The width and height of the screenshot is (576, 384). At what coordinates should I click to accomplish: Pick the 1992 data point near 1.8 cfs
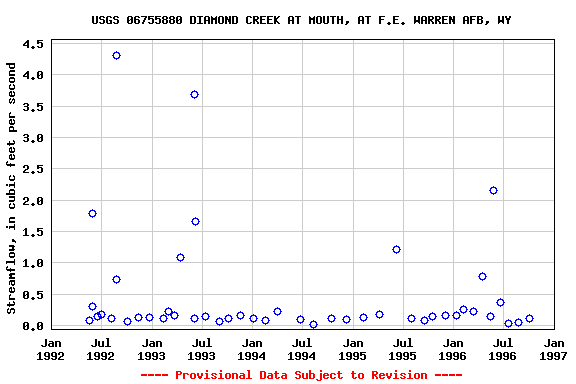coord(93,213)
